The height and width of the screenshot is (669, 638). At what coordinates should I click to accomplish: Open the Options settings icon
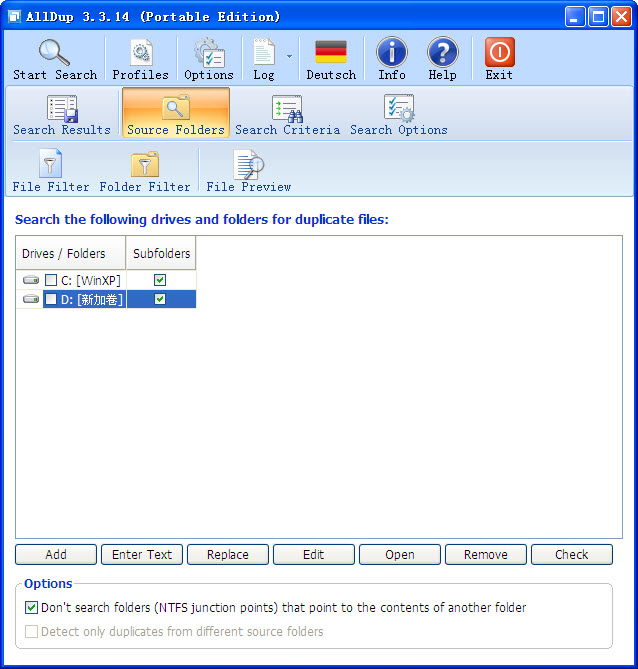pyautogui.click(x=208, y=53)
